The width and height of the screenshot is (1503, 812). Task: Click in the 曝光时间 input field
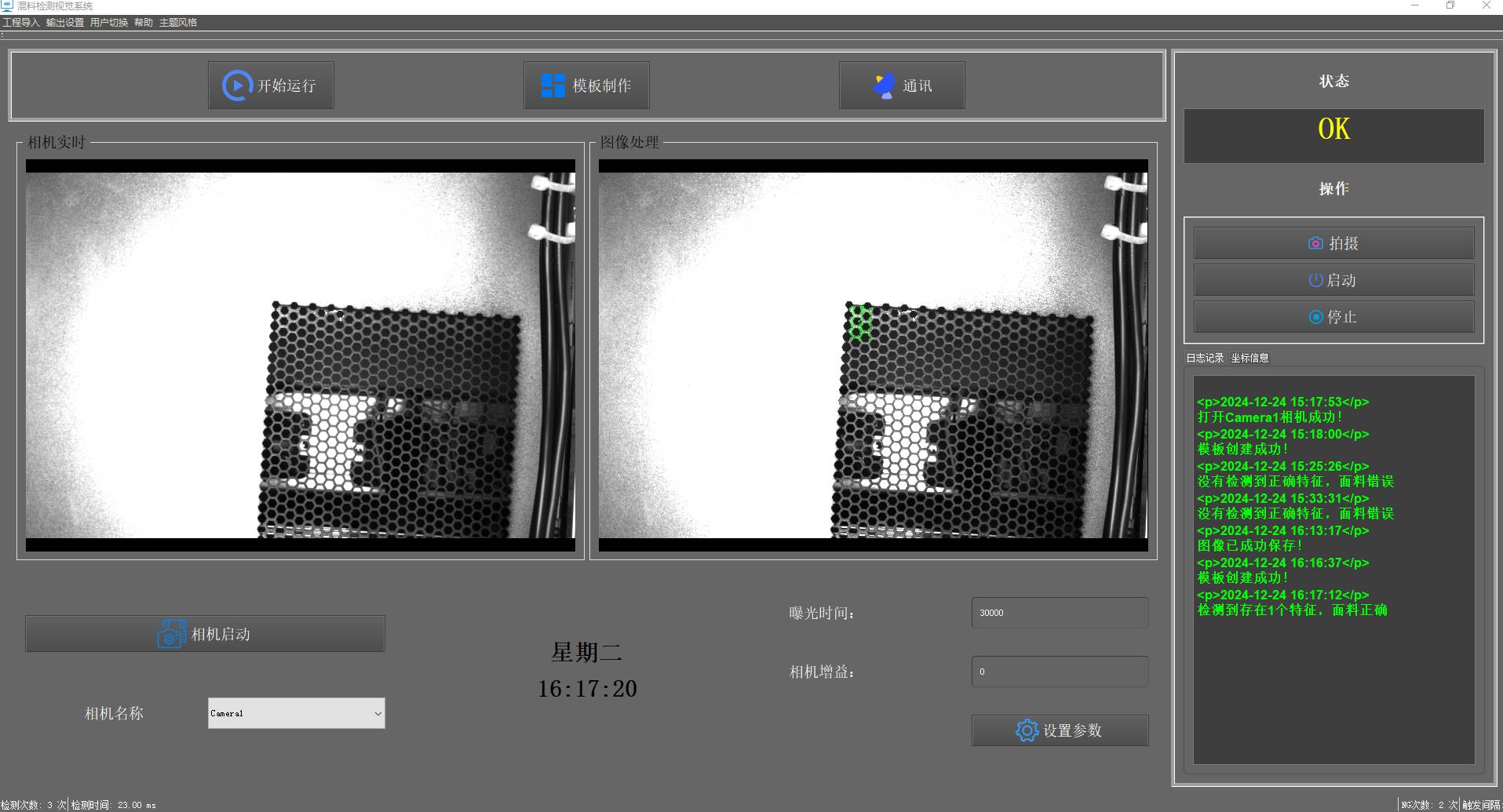click(1060, 613)
